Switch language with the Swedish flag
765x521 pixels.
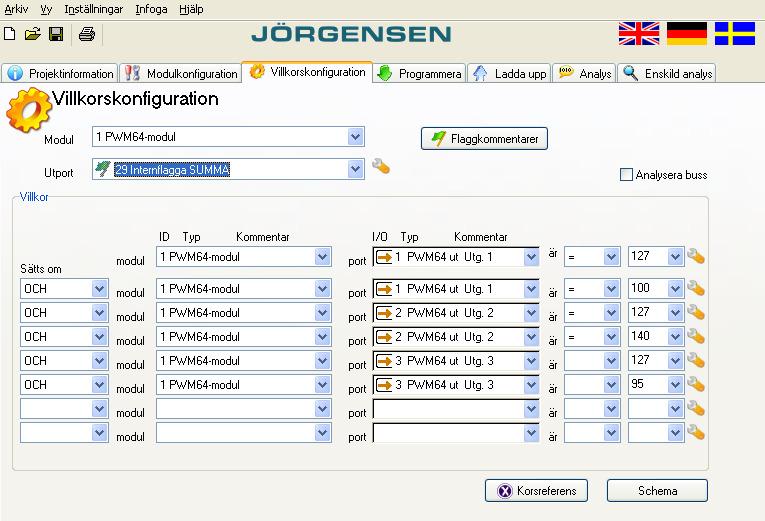[735, 34]
